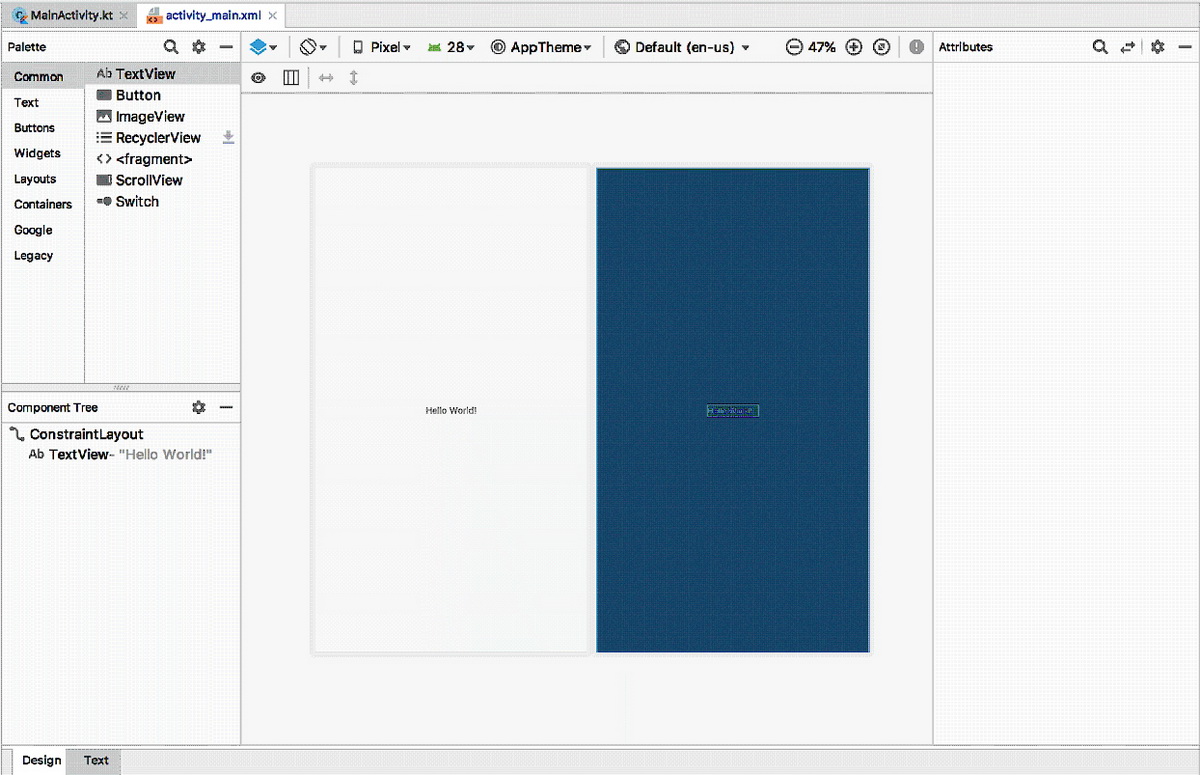Select Layouts palette category
Viewport: 1200px width, 775px height.
tap(43, 179)
